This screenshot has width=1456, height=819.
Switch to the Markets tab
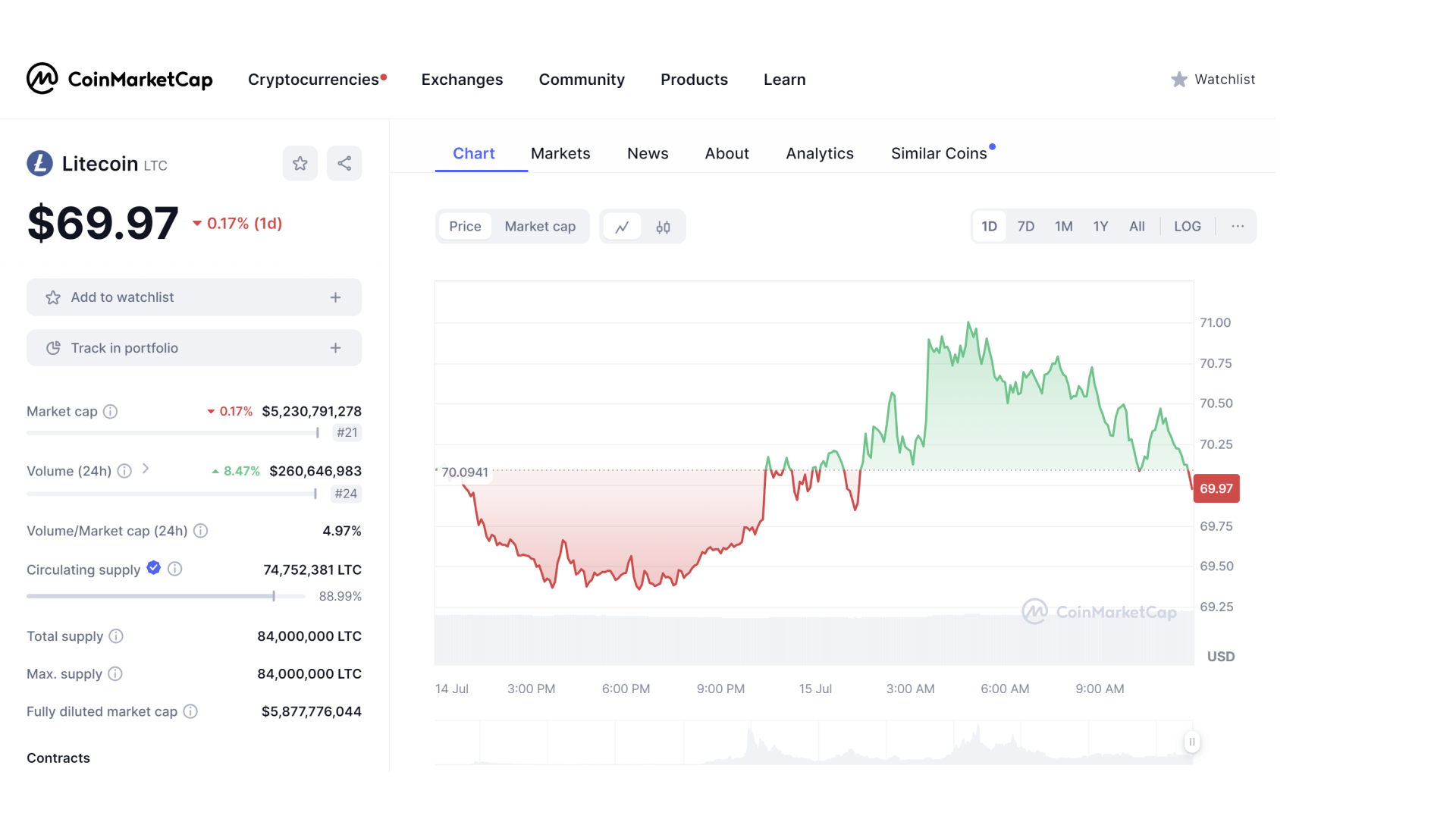(560, 153)
